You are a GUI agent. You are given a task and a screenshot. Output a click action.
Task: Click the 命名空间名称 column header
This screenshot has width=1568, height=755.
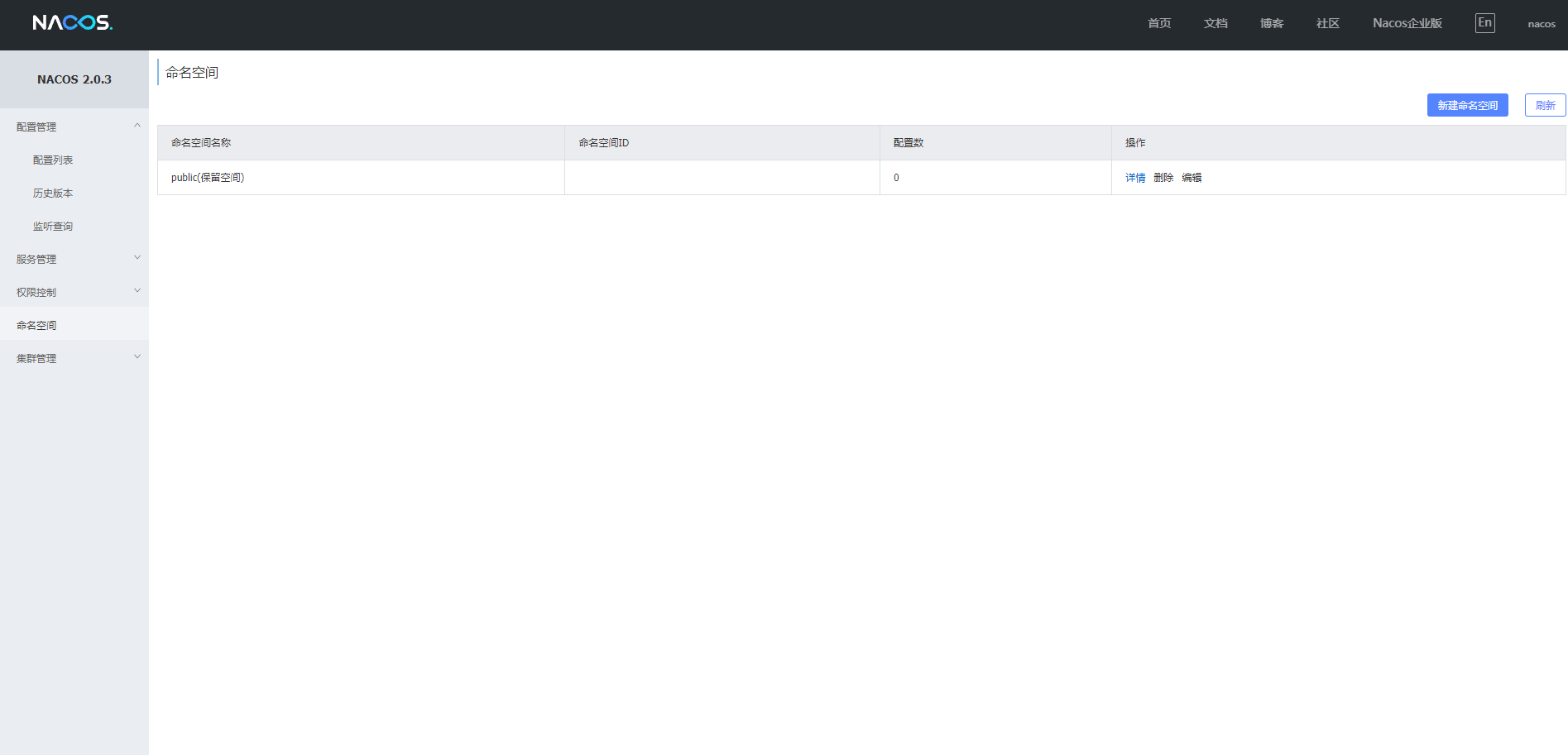pyautogui.click(x=361, y=143)
